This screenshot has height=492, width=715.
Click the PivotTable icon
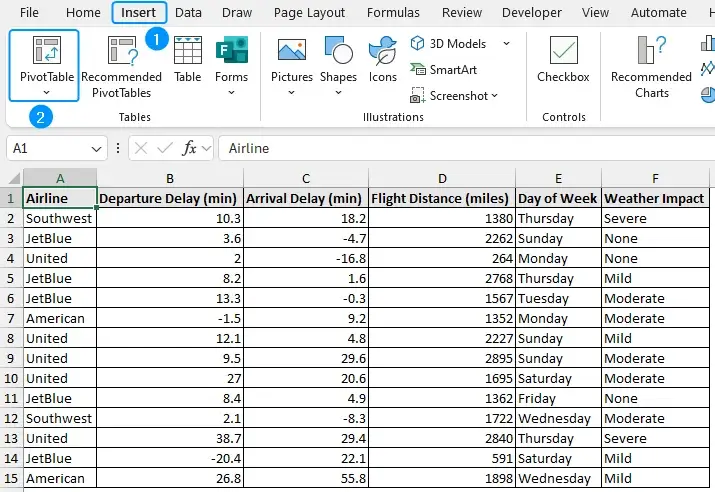tap(47, 50)
